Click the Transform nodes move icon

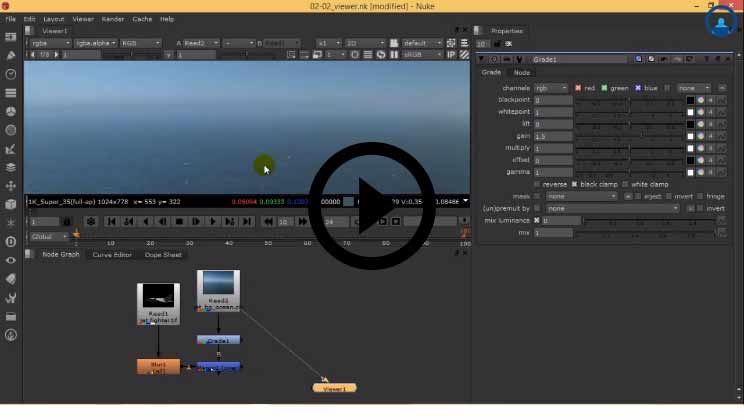coord(11,185)
